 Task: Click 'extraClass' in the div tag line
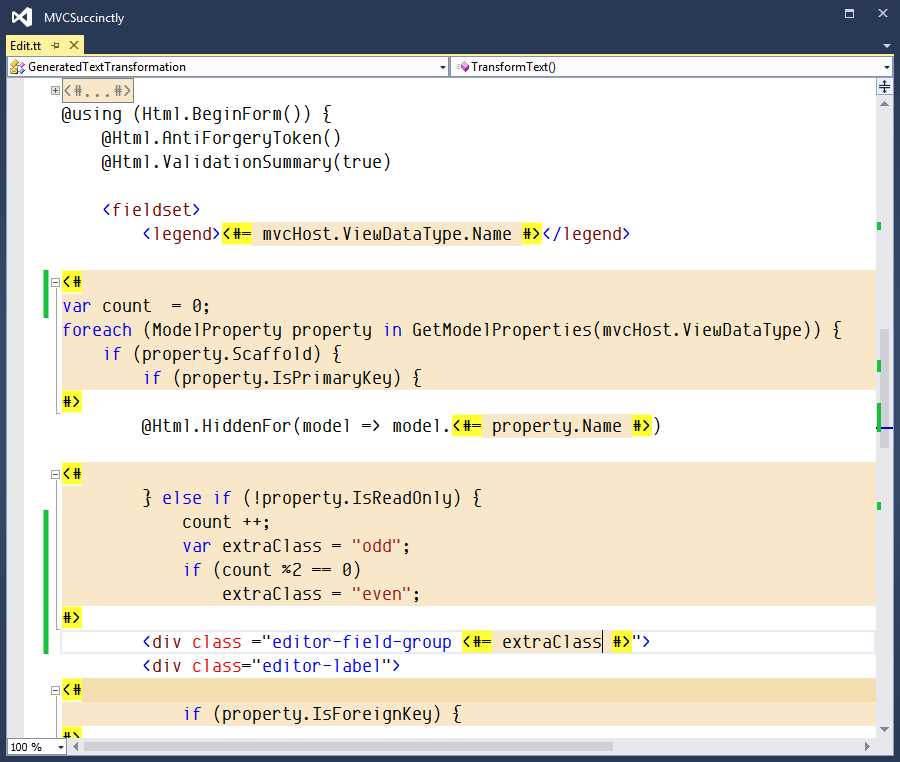tap(552, 642)
